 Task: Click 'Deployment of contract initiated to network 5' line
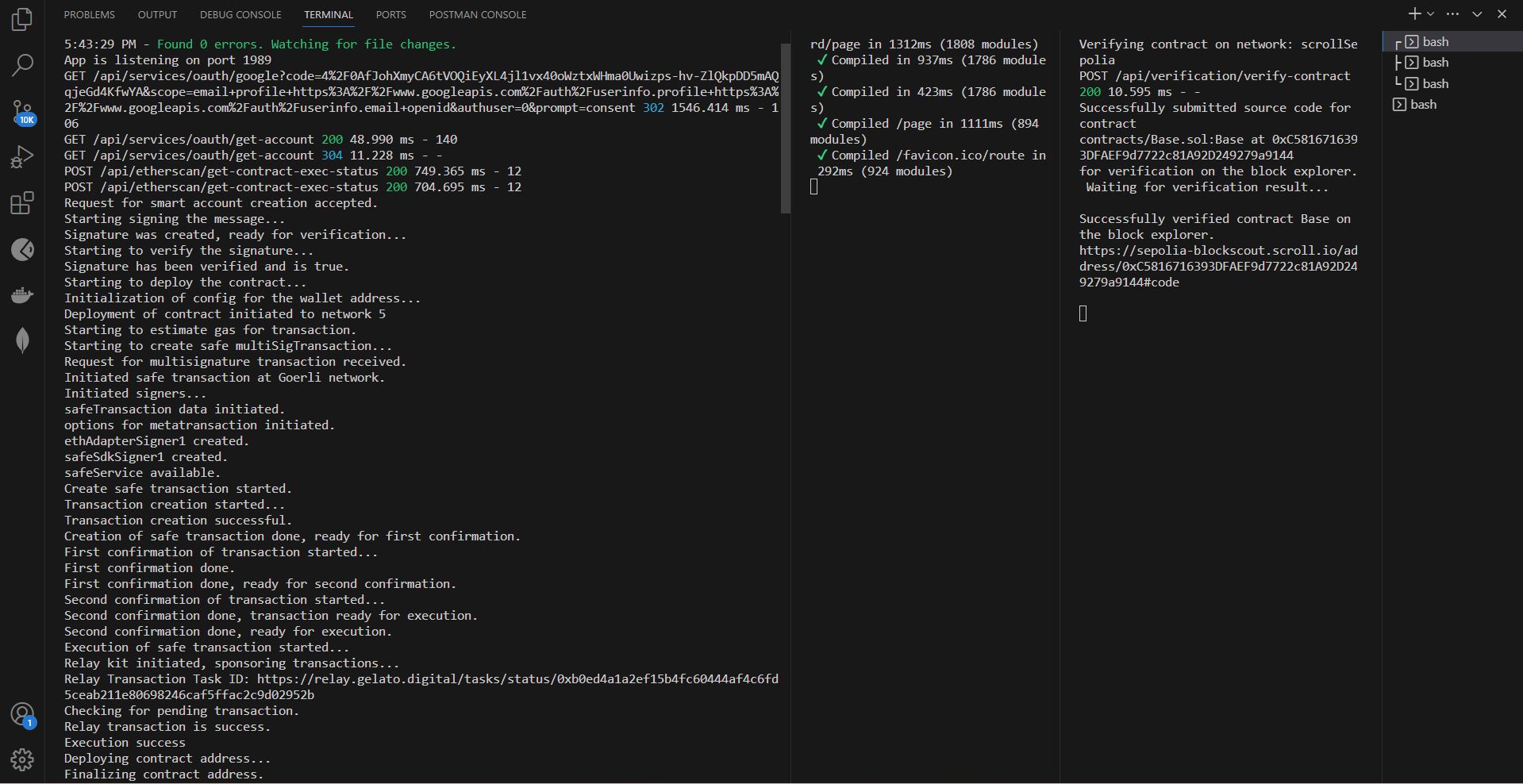click(225, 314)
